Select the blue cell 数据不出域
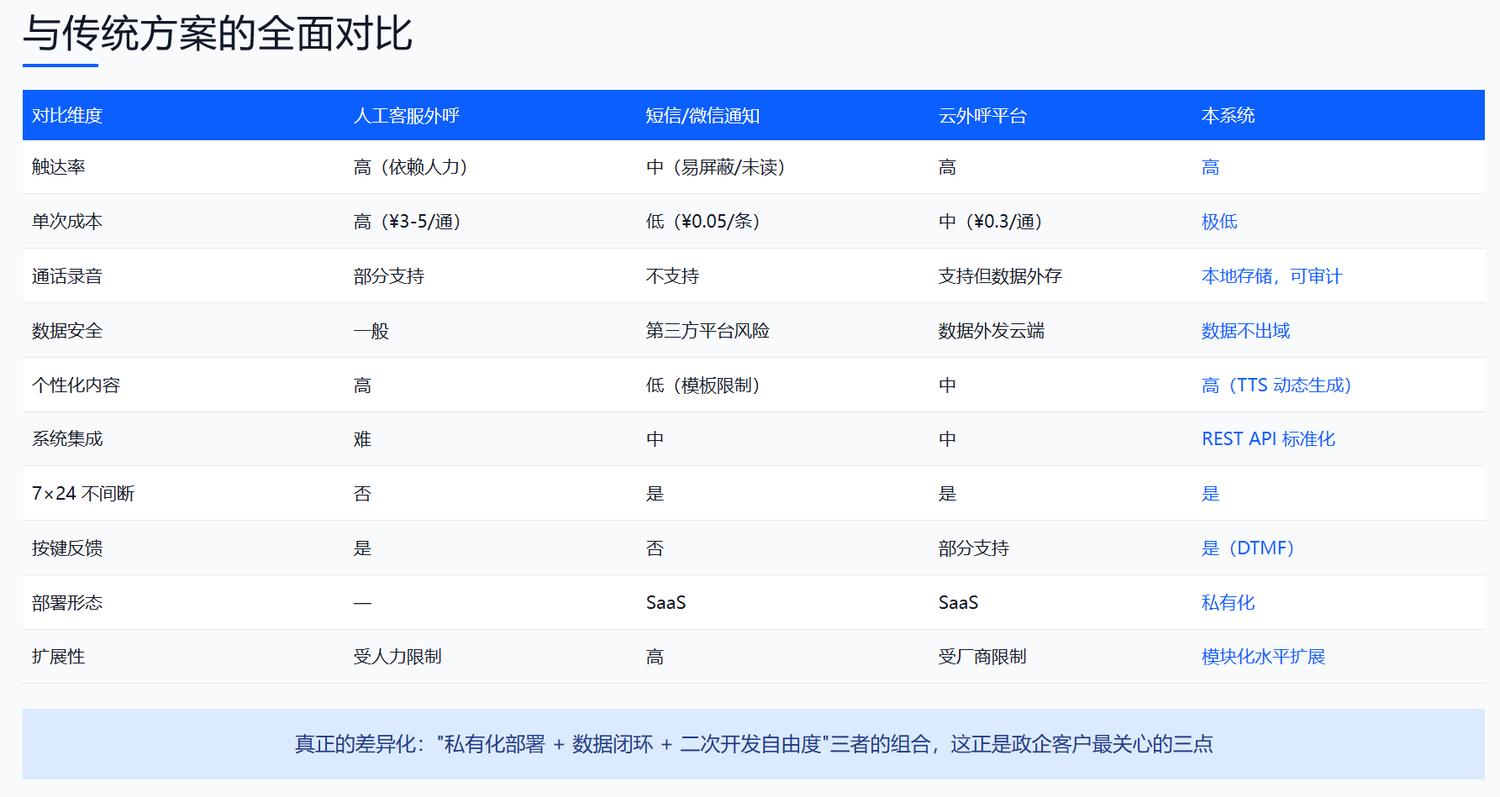This screenshot has width=1500, height=797. point(1245,330)
